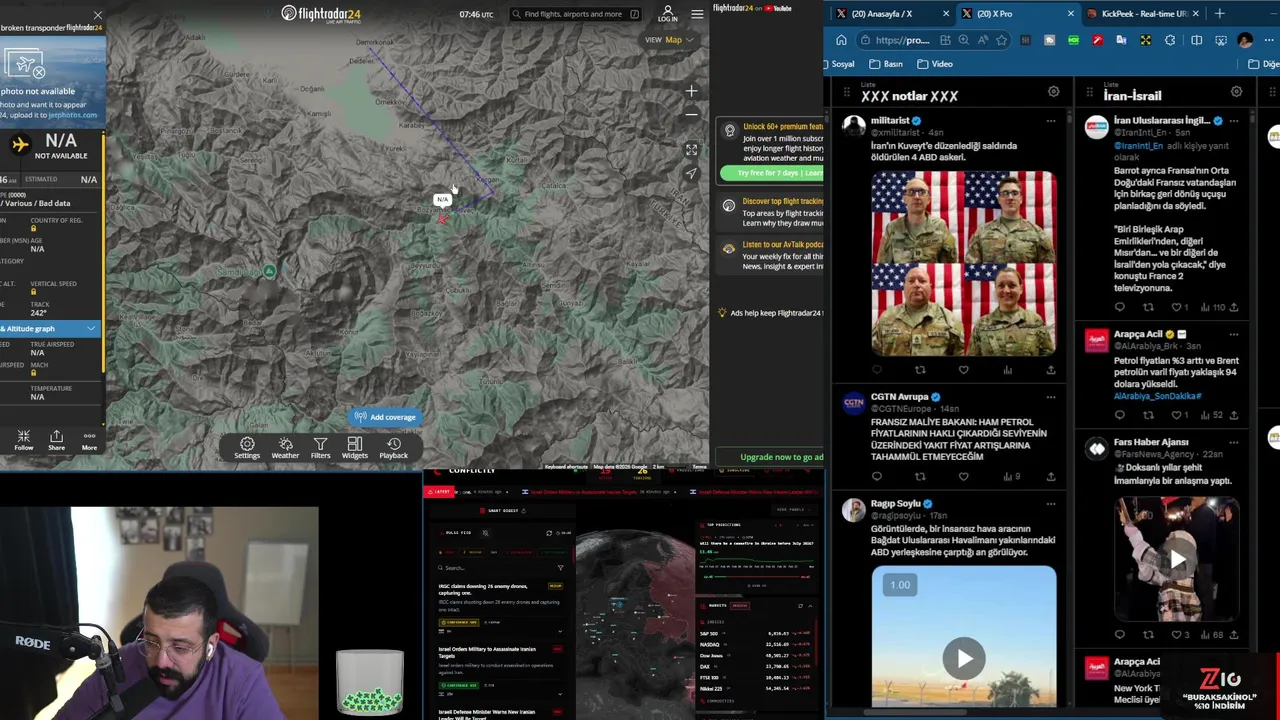The image size is (1280, 720).
Task: Follow the selected aircraft
Action: pyautogui.click(x=23, y=440)
